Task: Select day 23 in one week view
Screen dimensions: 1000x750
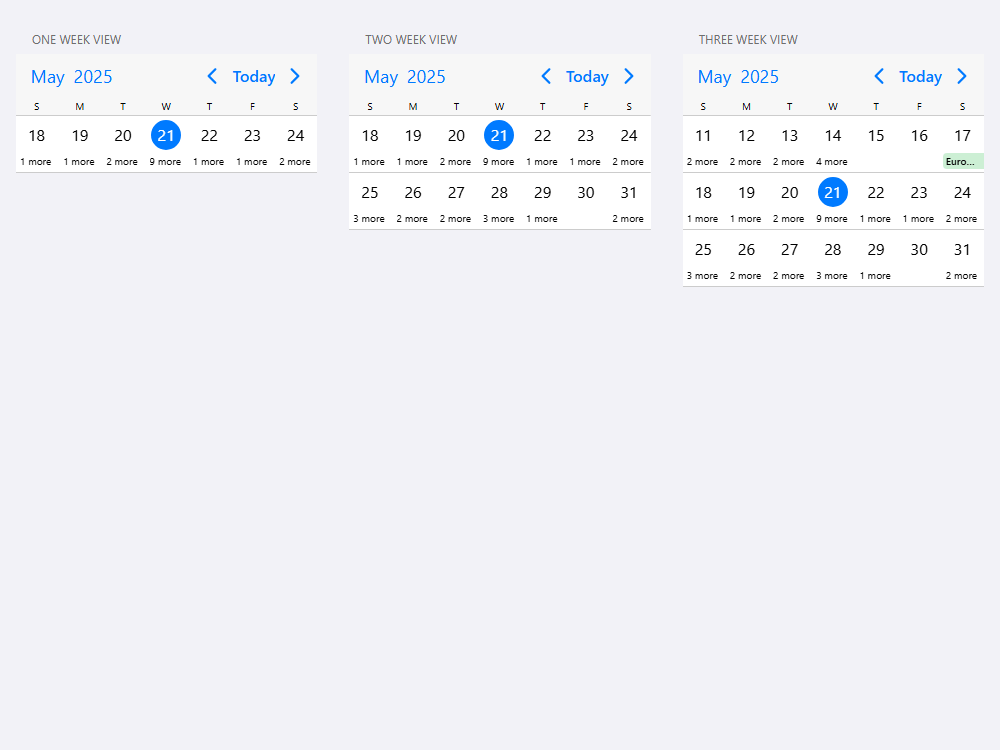Action: (253, 135)
